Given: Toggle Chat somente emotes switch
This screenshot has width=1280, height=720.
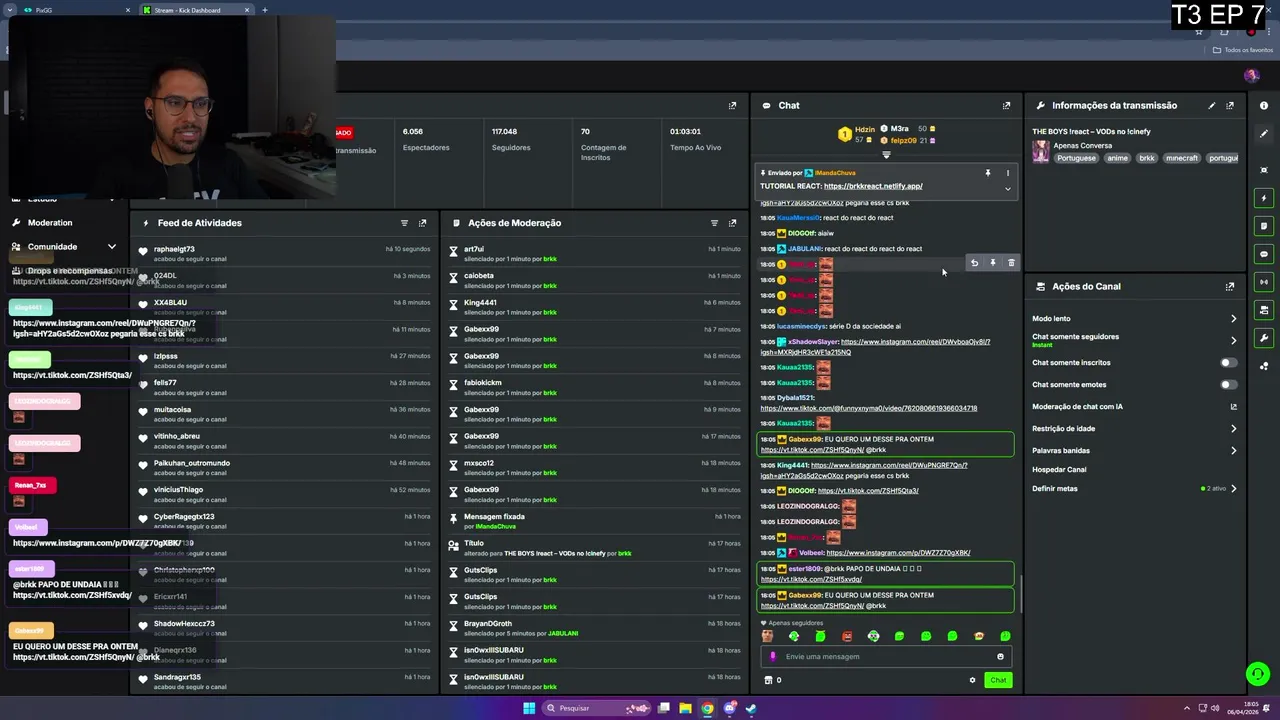Looking at the screenshot, I should [1228, 385].
